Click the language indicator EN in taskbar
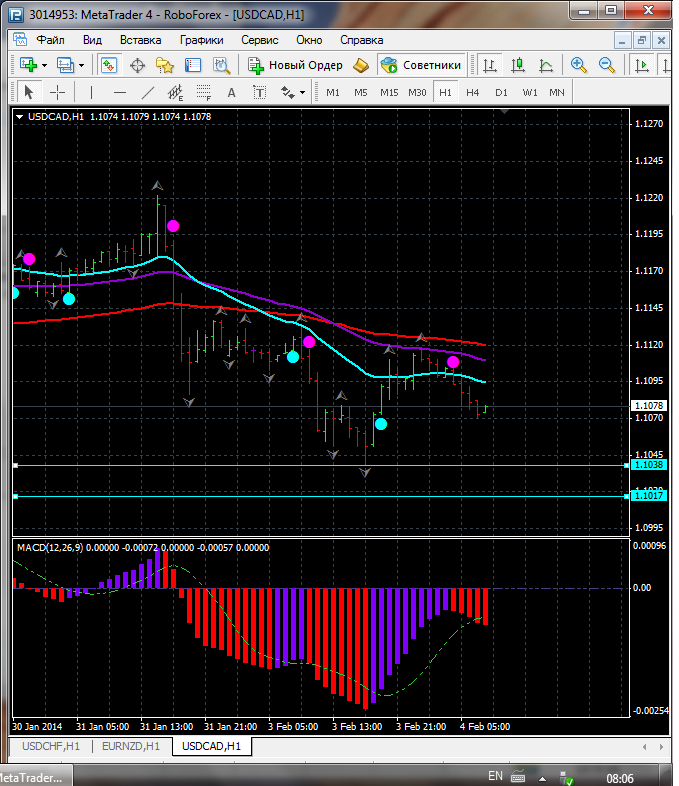Screen dimensions: 679x786 tap(495, 776)
